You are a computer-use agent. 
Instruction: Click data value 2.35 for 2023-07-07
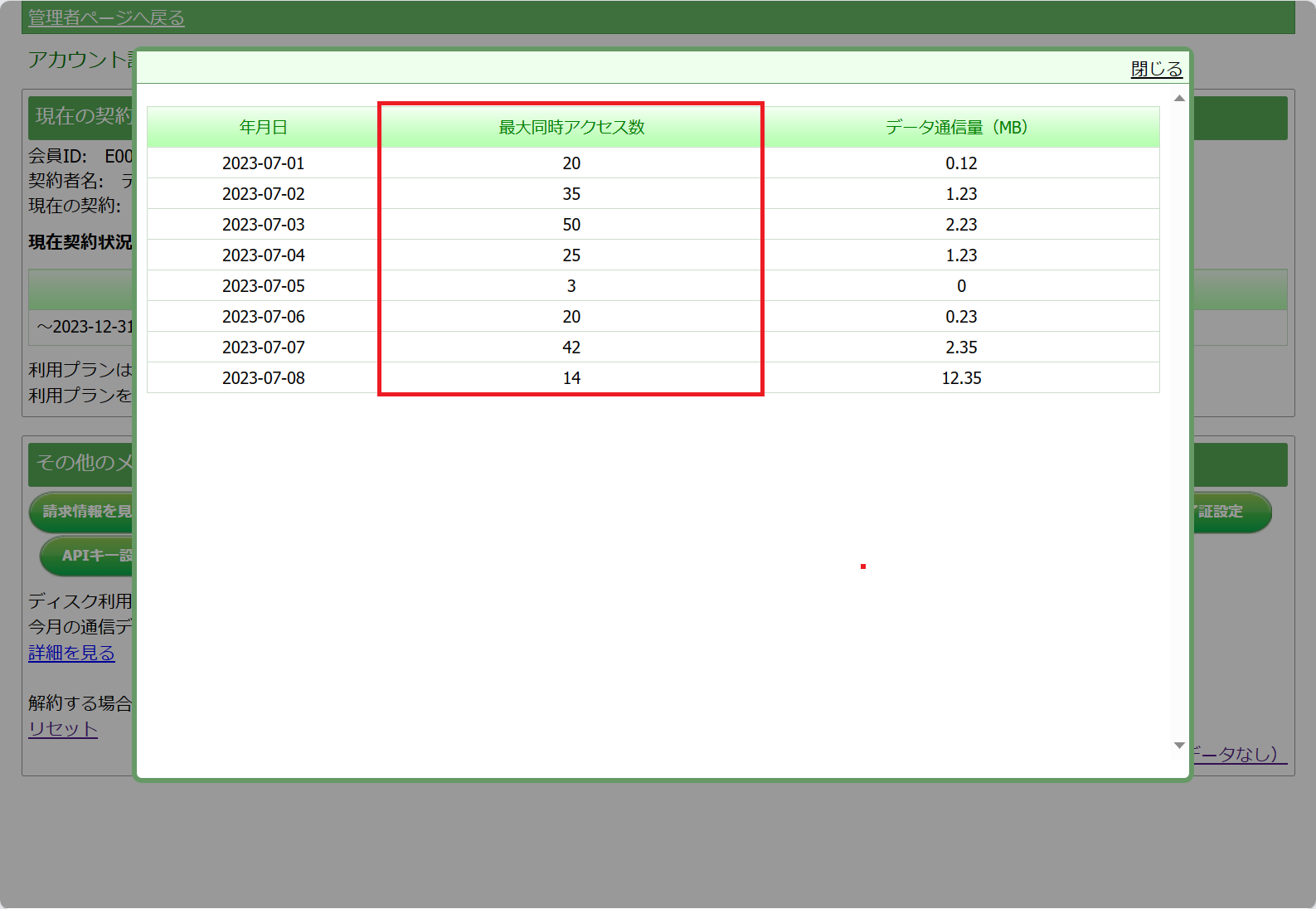(961, 348)
